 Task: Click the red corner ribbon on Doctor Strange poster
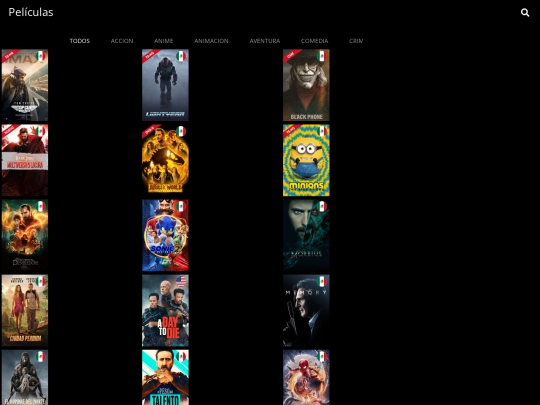pos(9,130)
